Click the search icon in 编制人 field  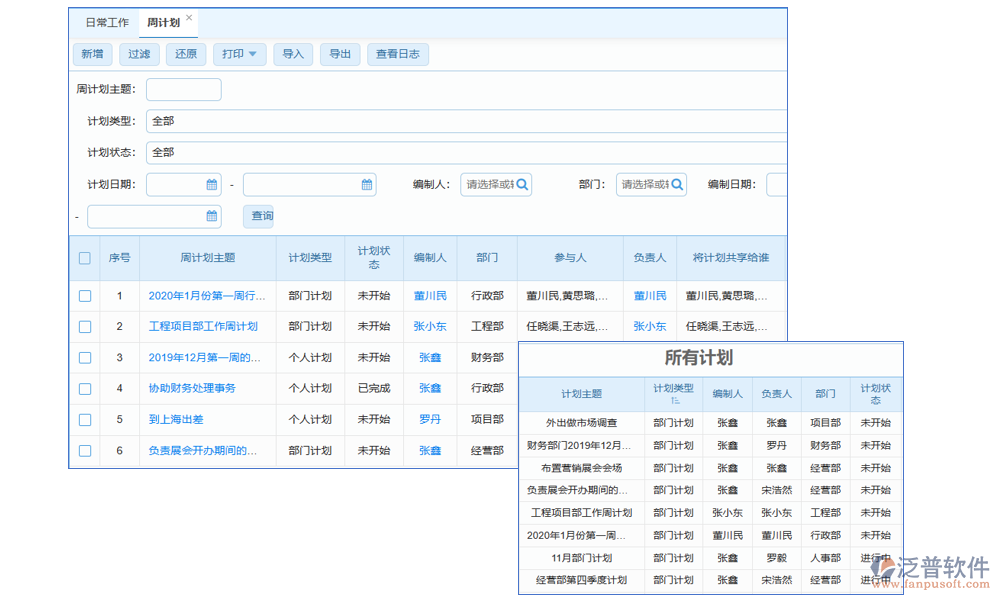click(522, 185)
